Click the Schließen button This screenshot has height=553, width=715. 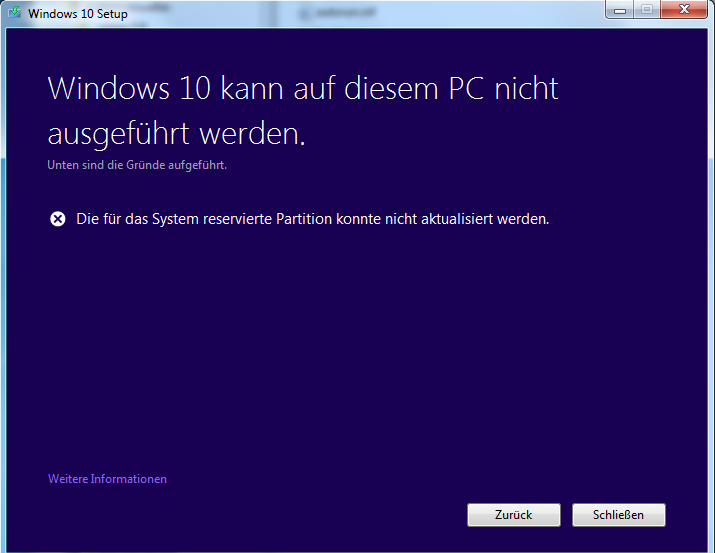(x=619, y=515)
